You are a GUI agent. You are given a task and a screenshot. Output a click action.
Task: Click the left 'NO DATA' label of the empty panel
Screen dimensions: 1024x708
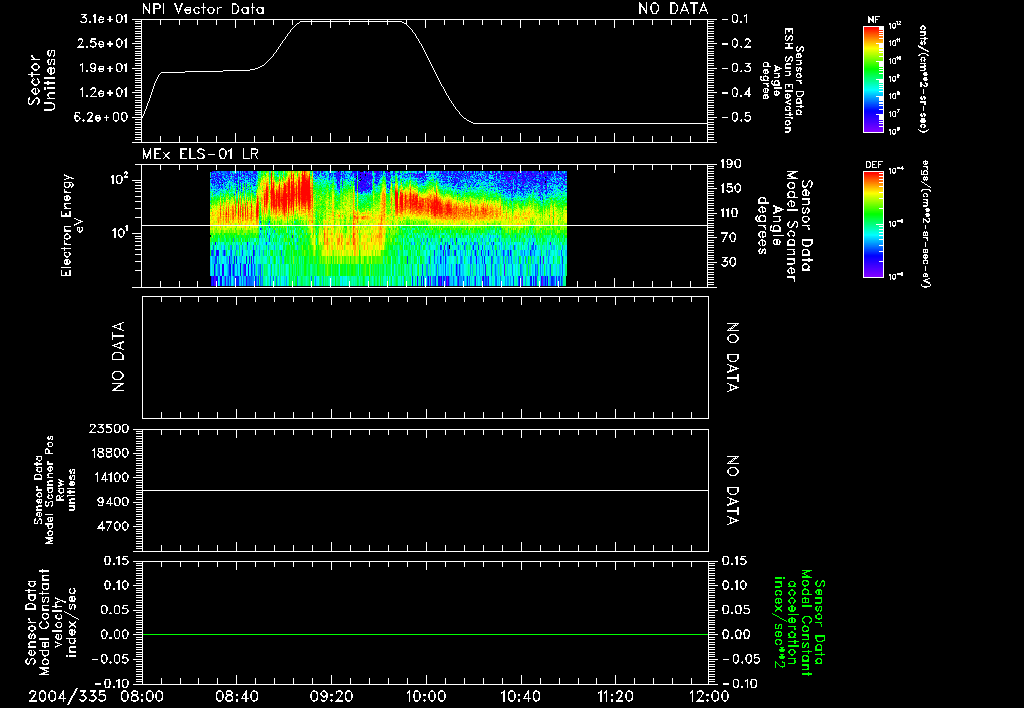point(118,357)
